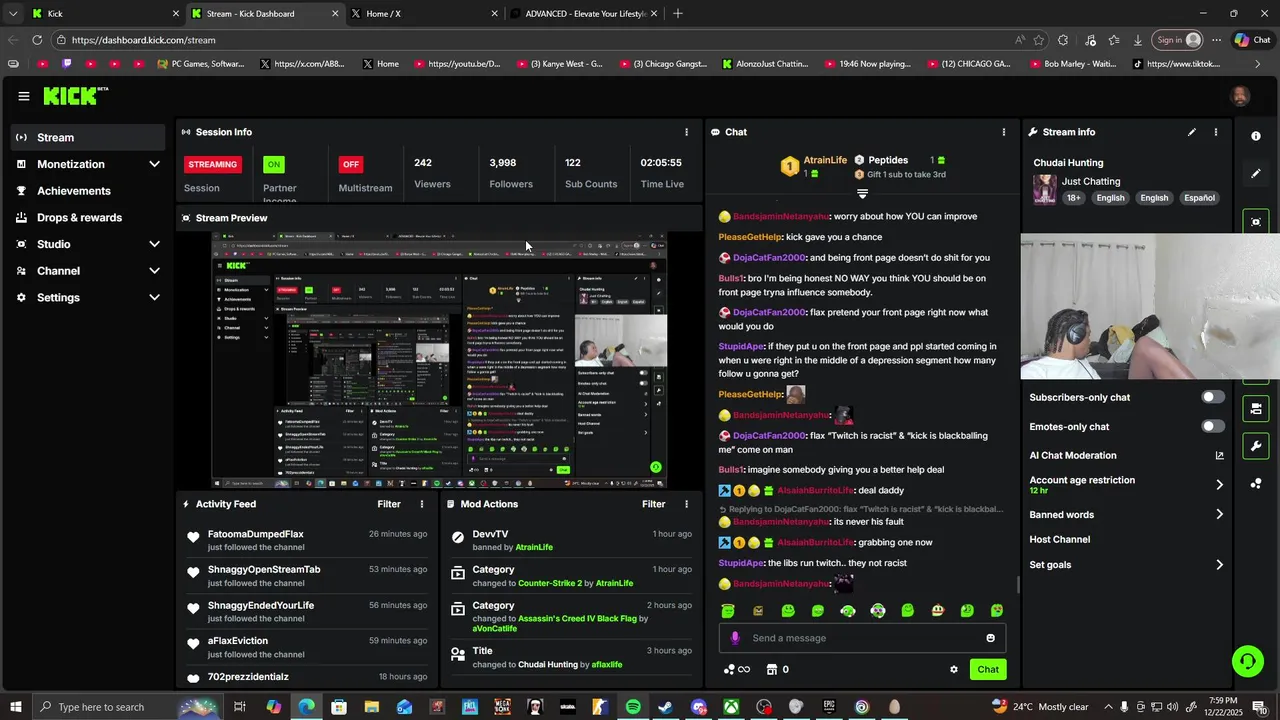
Task: Click the stream preview frame icon in right rail
Action: [1256, 221]
